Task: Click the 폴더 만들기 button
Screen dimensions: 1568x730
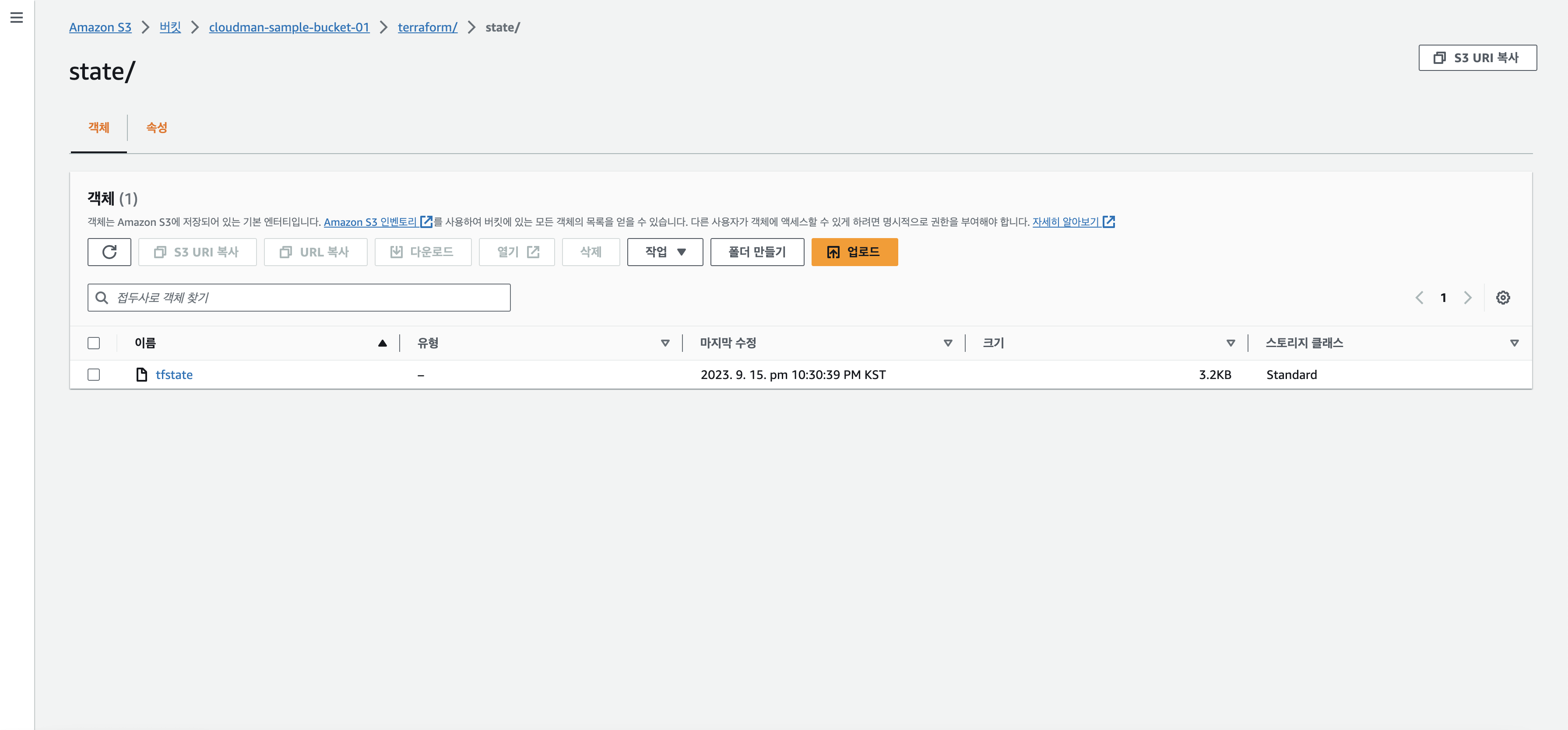Action: point(756,252)
